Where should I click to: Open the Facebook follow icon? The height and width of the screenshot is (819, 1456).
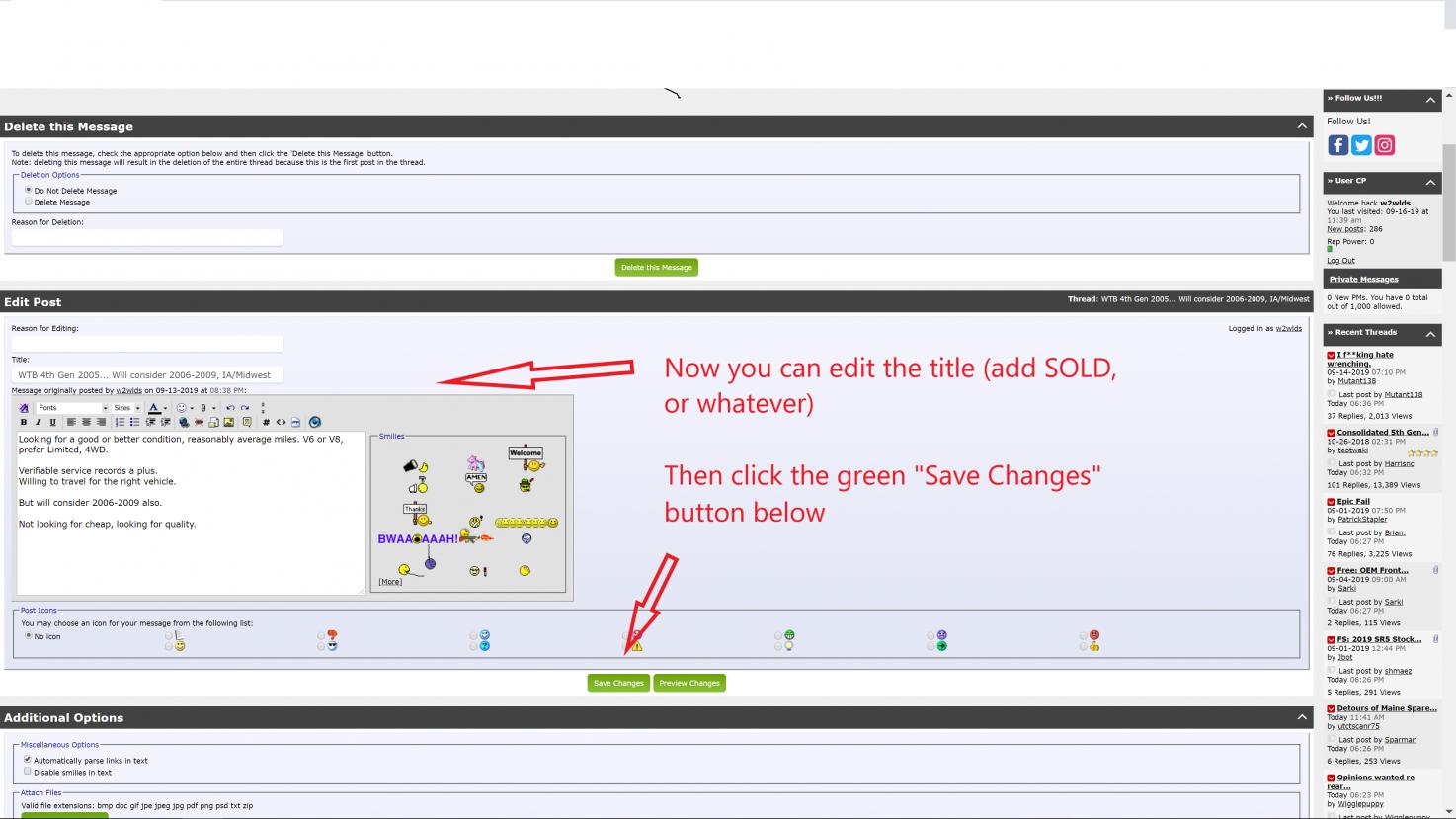pos(1337,145)
